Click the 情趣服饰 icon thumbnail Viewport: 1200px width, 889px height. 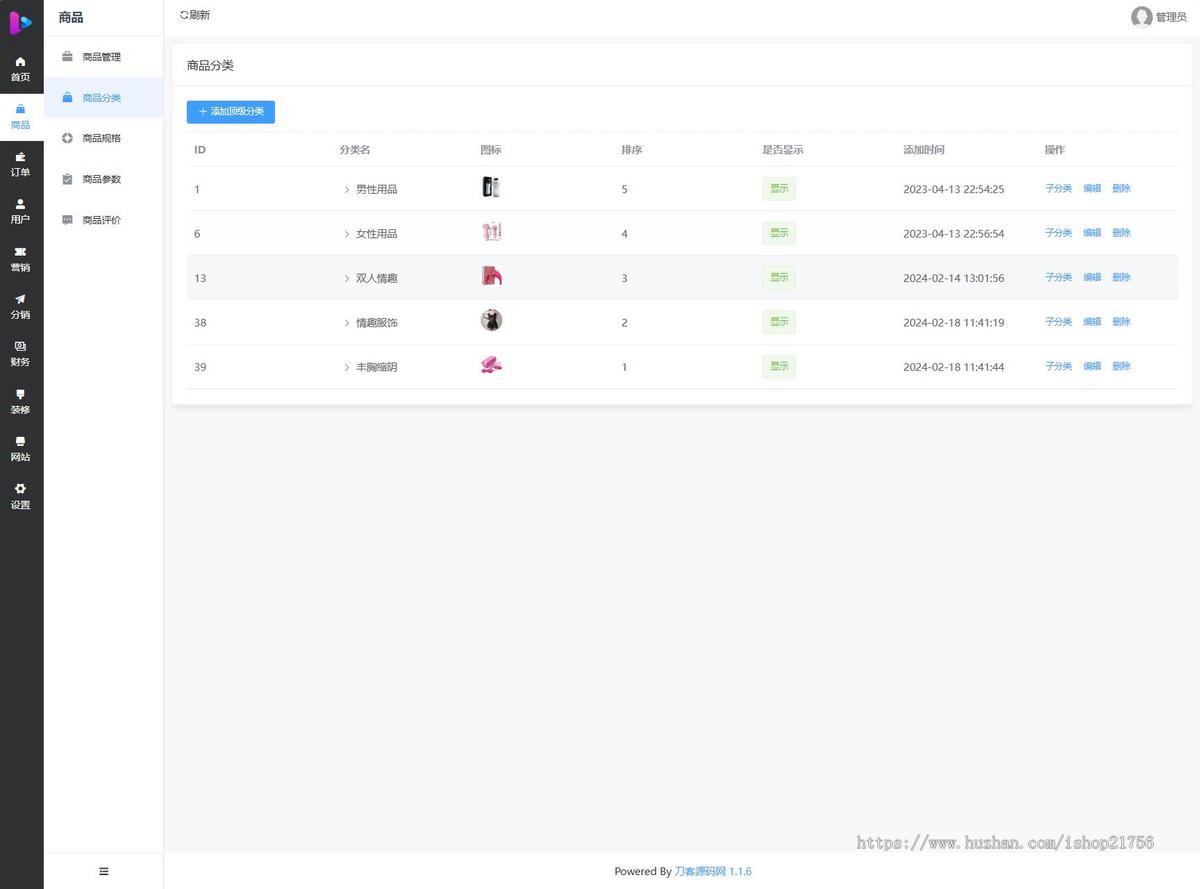pyautogui.click(x=491, y=320)
